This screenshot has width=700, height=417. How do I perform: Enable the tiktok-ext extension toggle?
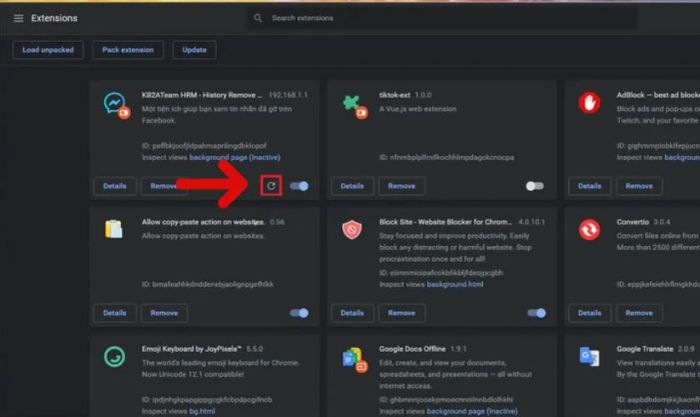(535, 186)
